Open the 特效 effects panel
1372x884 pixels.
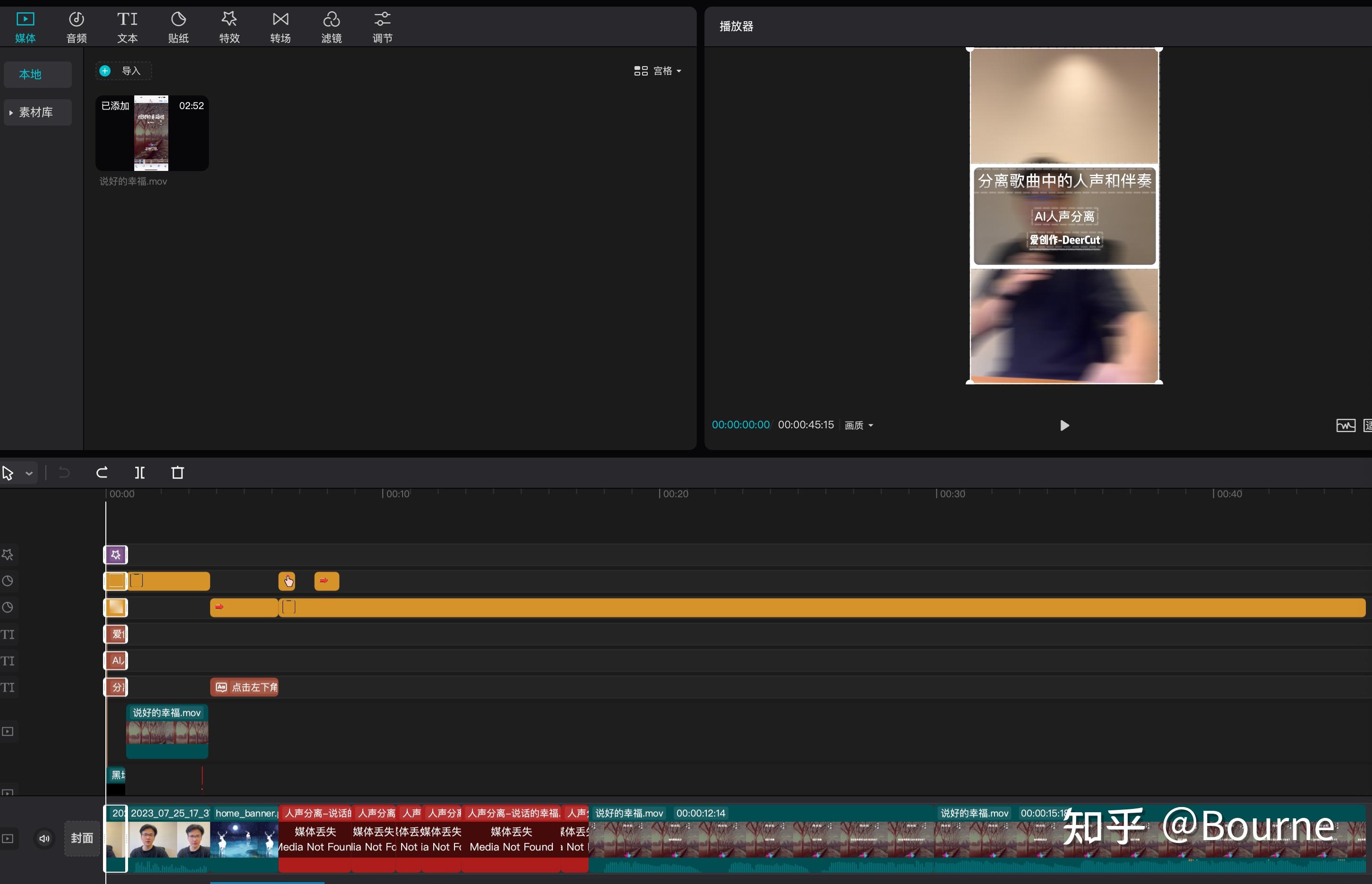point(229,26)
